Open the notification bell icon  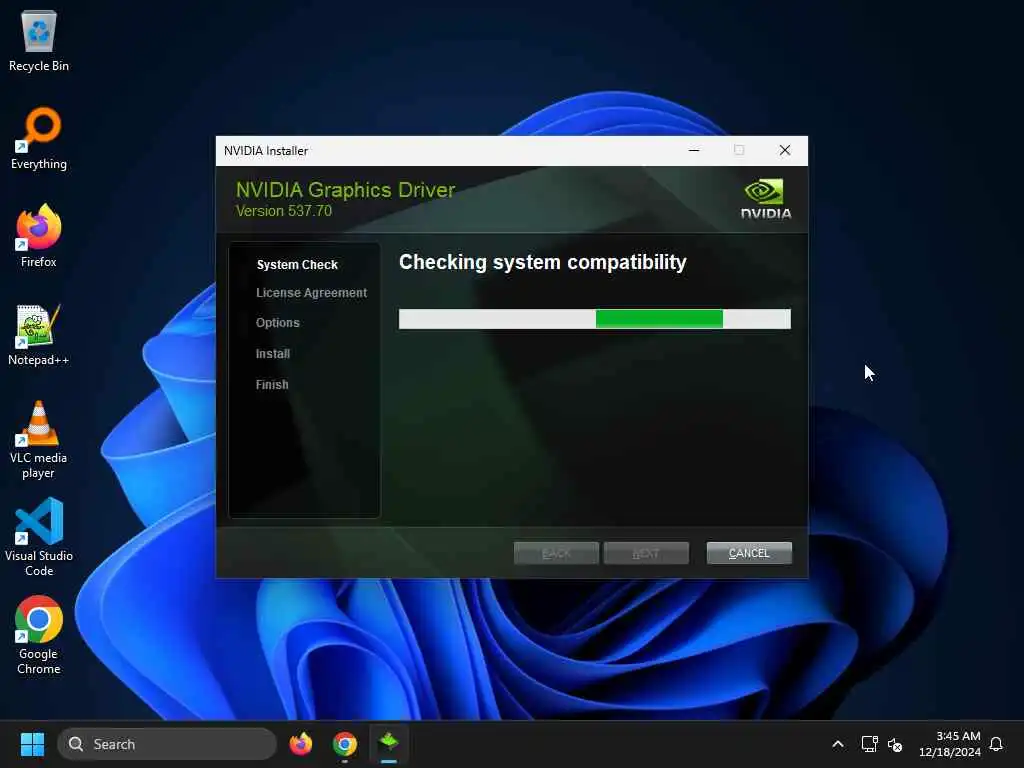coord(996,744)
